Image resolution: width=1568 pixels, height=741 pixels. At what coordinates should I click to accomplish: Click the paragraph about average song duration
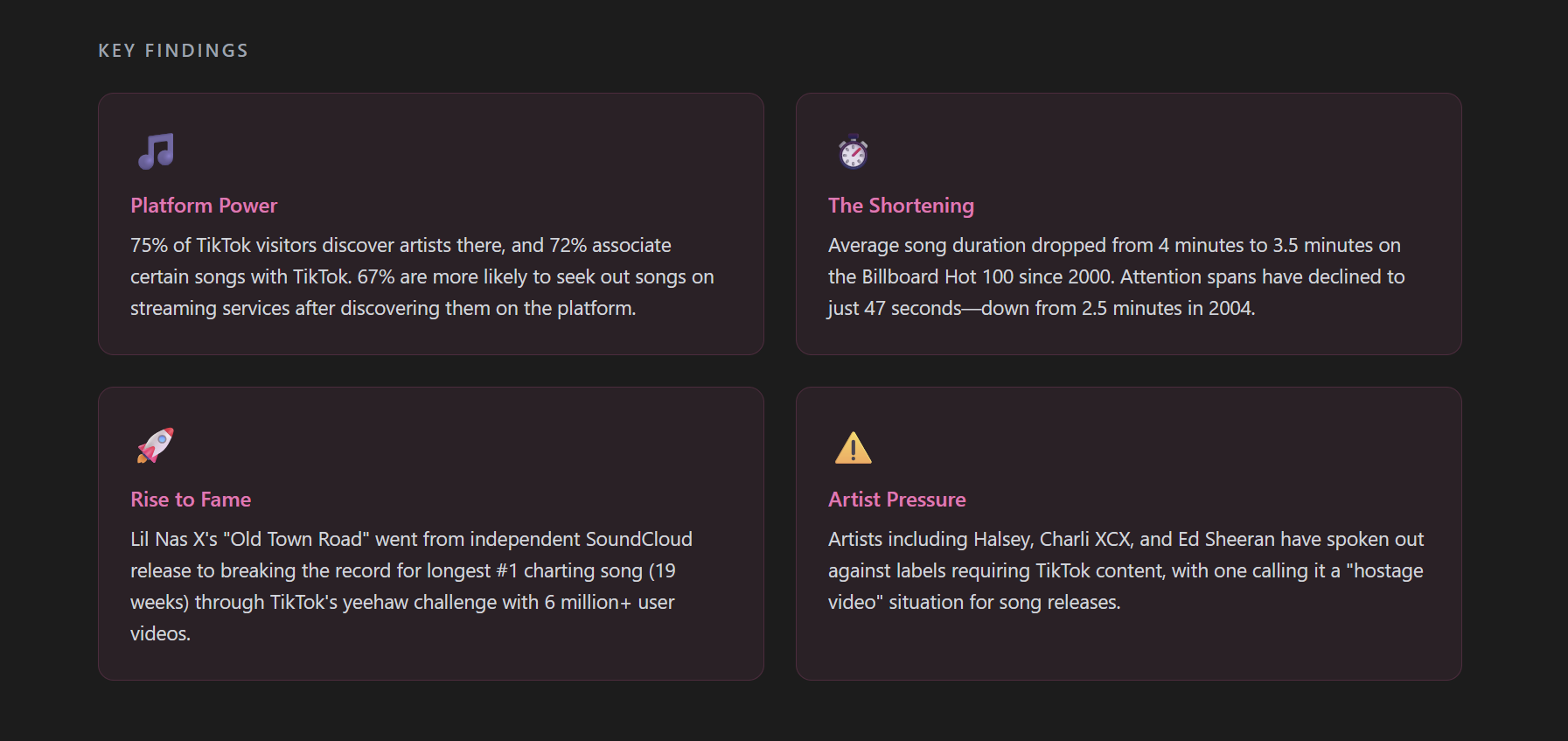click(1116, 276)
